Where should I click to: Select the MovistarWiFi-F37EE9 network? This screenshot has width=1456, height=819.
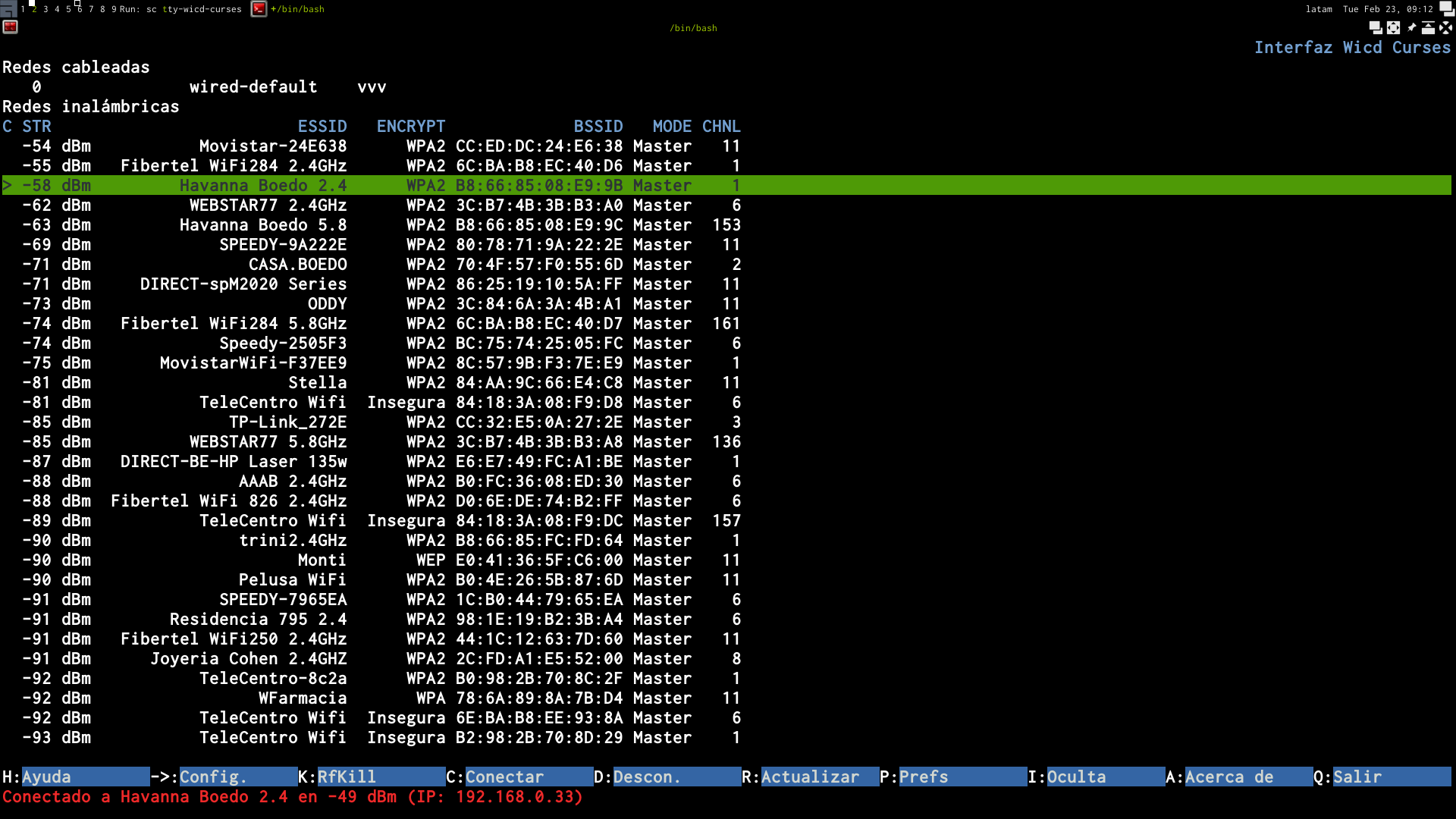click(726, 362)
